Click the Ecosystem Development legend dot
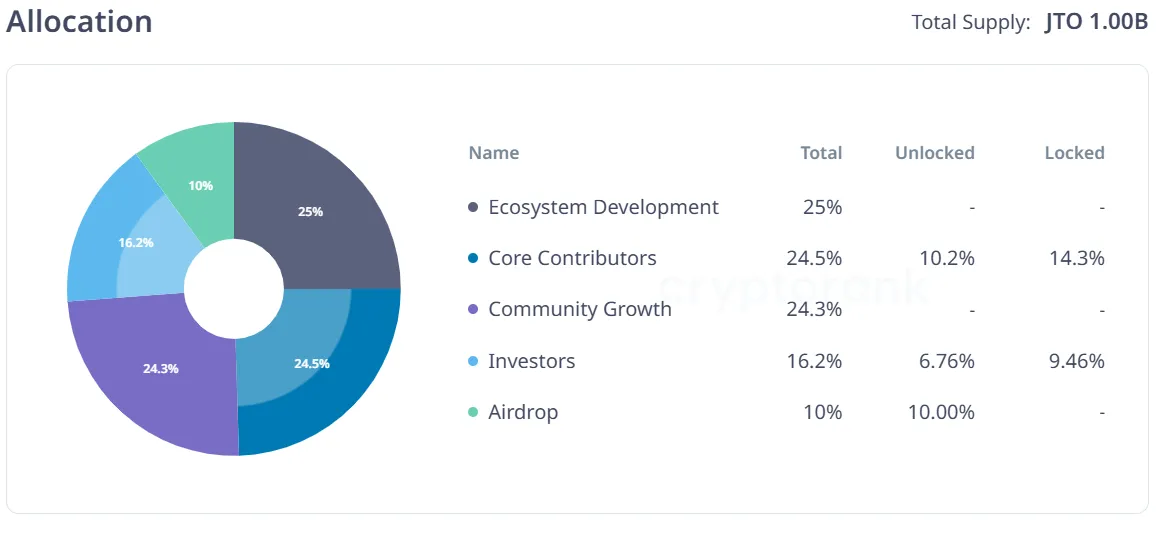 coord(474,207)
